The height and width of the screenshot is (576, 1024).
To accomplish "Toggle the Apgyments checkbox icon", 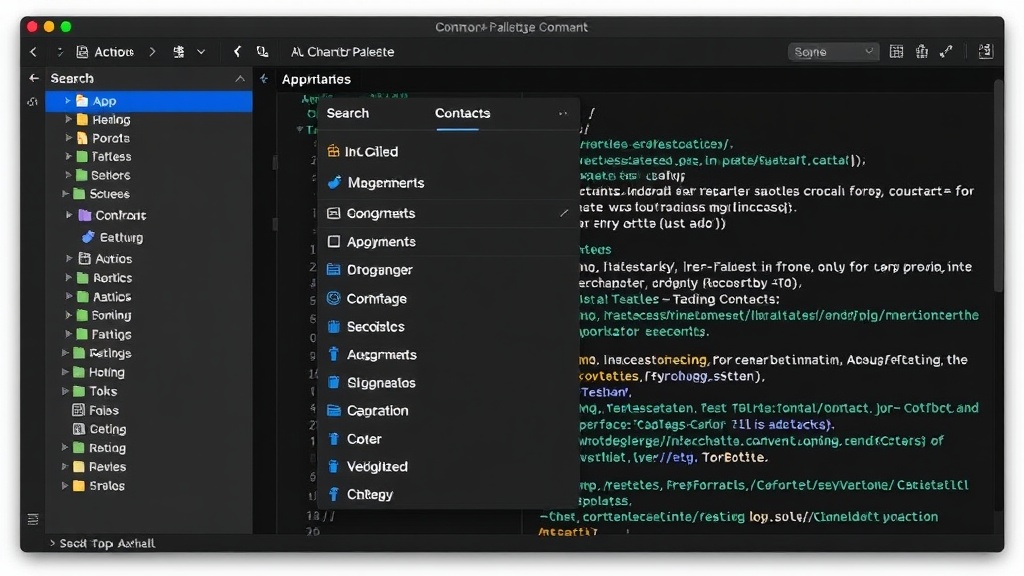I will (x=334, y=242).
